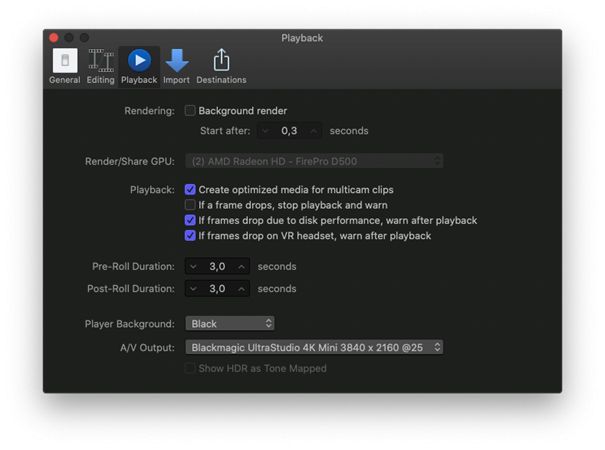
Task: Open the Render/Share GPU dropdown
Action: point(314,161)
